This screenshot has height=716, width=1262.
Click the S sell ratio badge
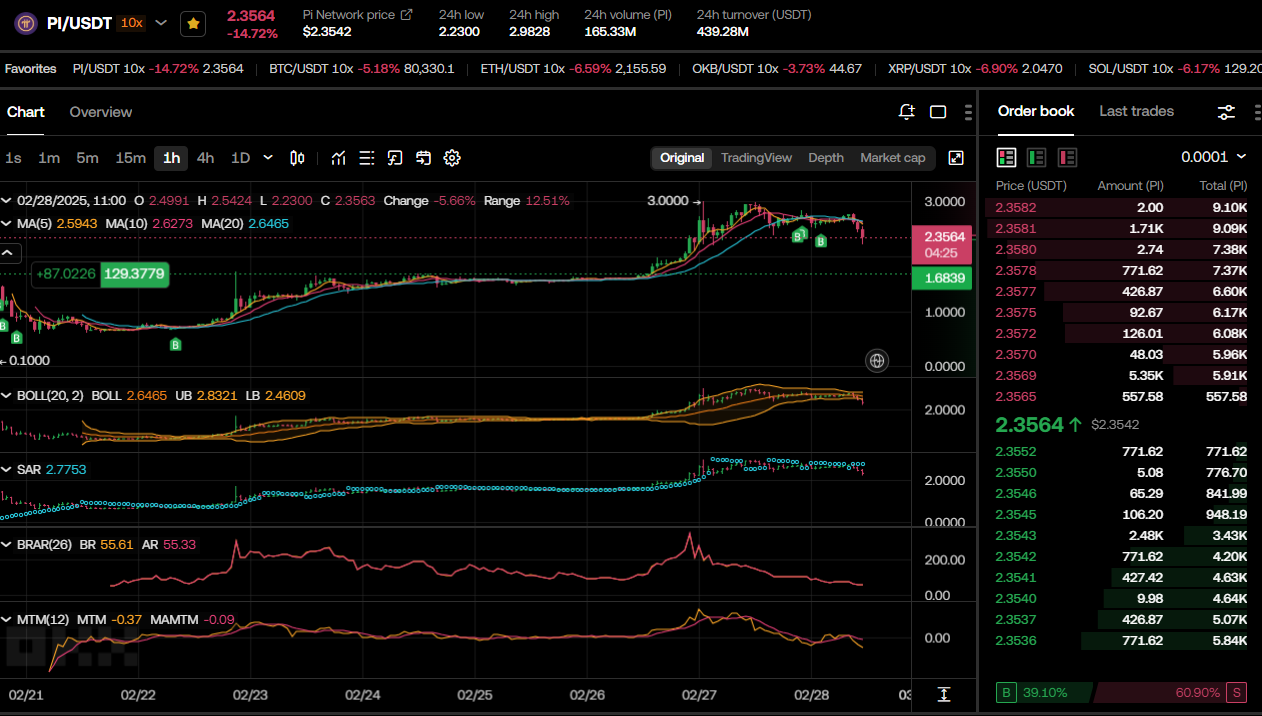click(x=1237, y=692)
